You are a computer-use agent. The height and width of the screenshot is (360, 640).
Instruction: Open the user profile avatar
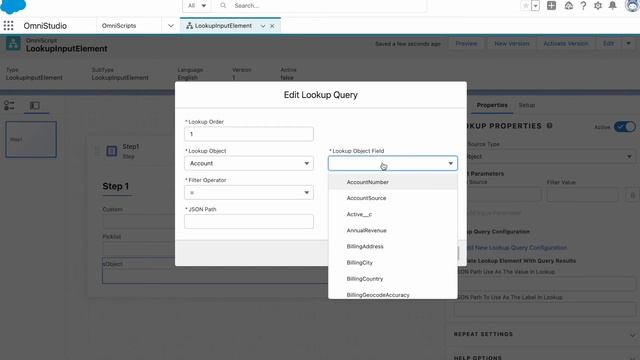pos(632,6)
